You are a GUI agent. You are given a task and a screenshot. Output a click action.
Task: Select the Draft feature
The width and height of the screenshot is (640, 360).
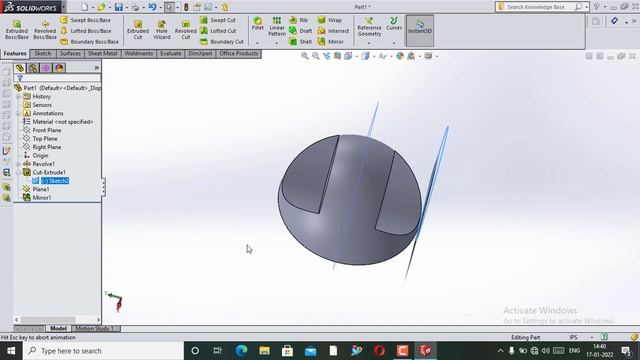click(x=300, y=31)
